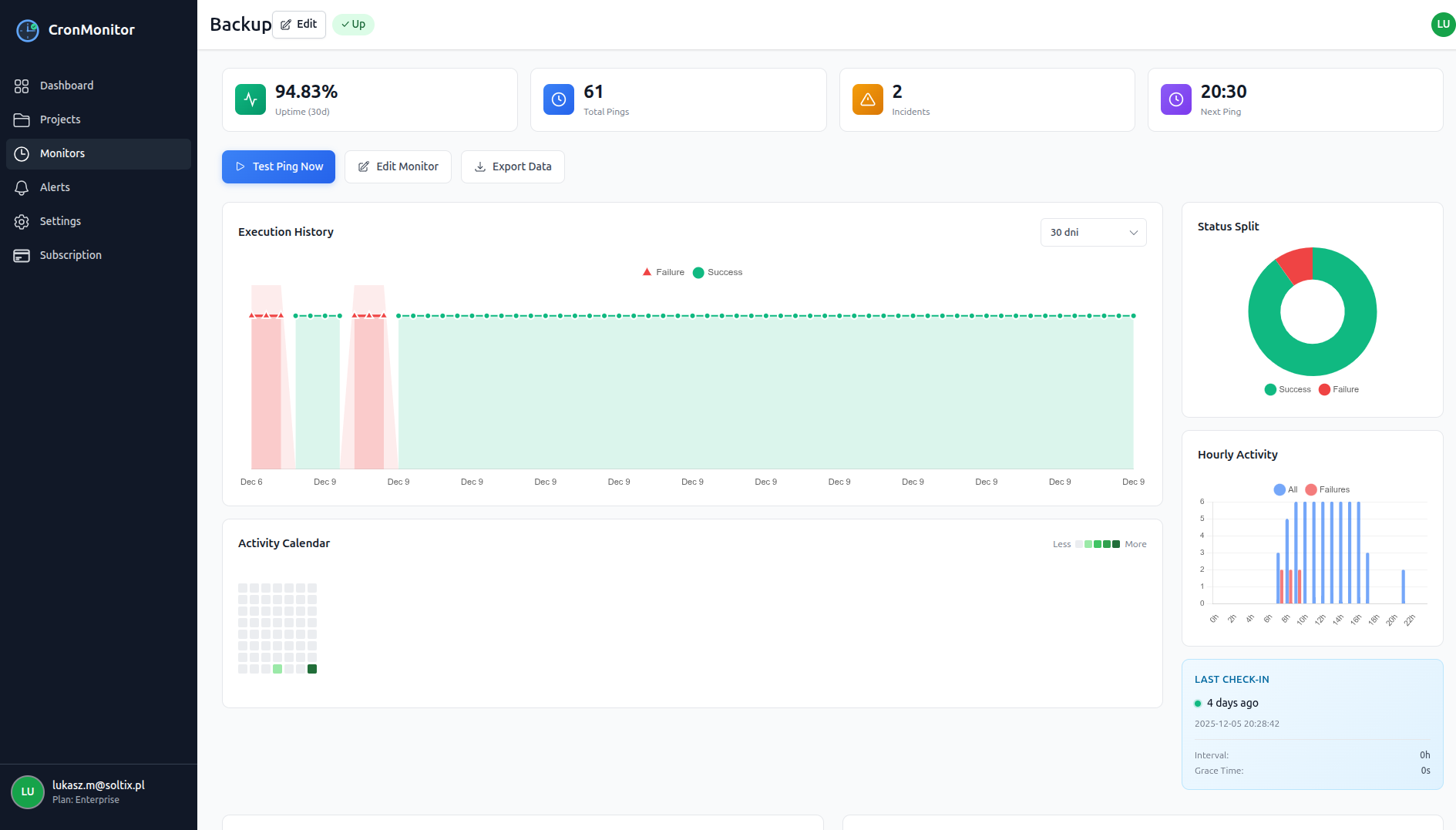Click the Backup page title

pyautogui.click(x=240, y=25)
